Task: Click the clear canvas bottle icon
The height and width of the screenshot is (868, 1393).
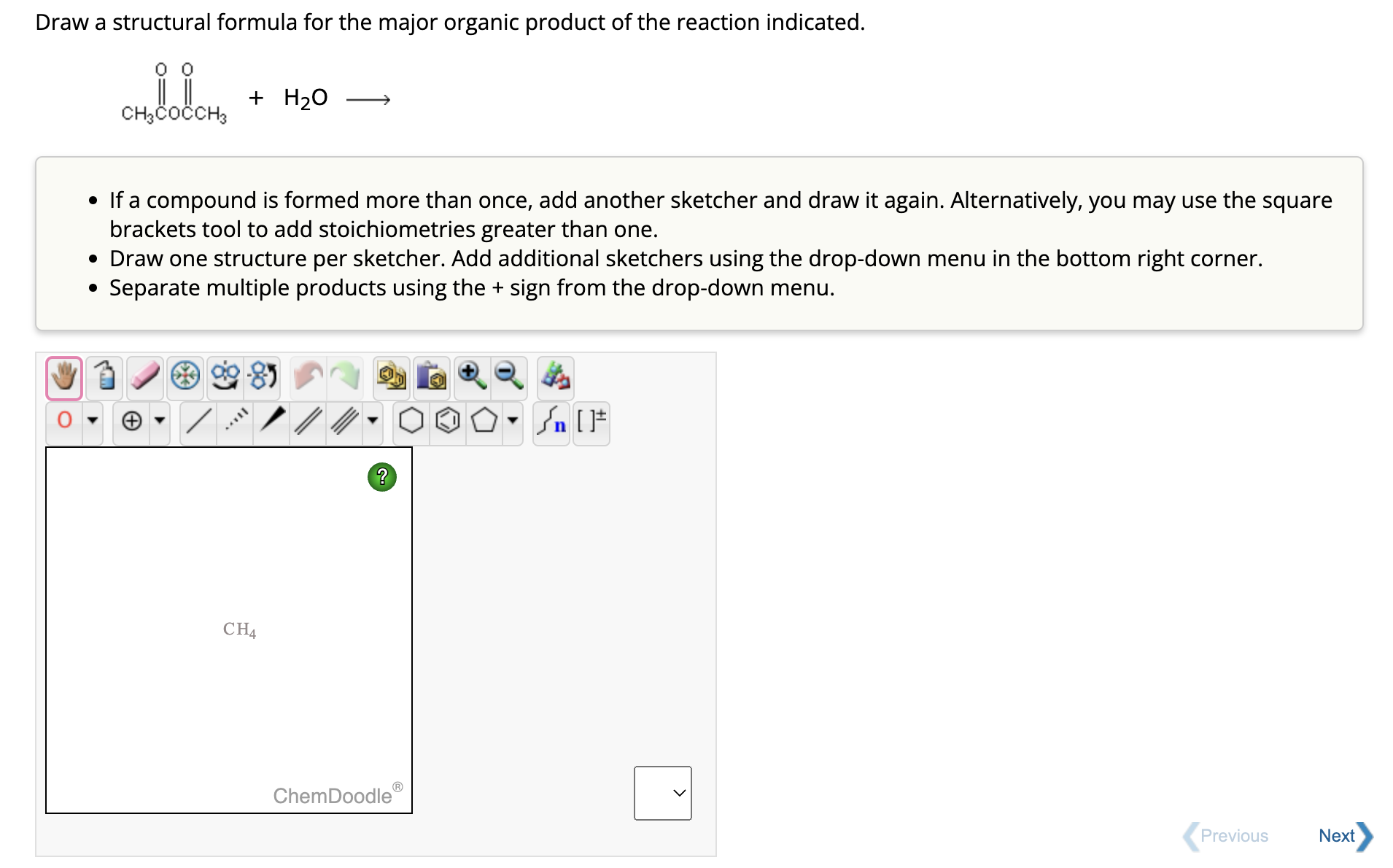Action: point(105,378)
